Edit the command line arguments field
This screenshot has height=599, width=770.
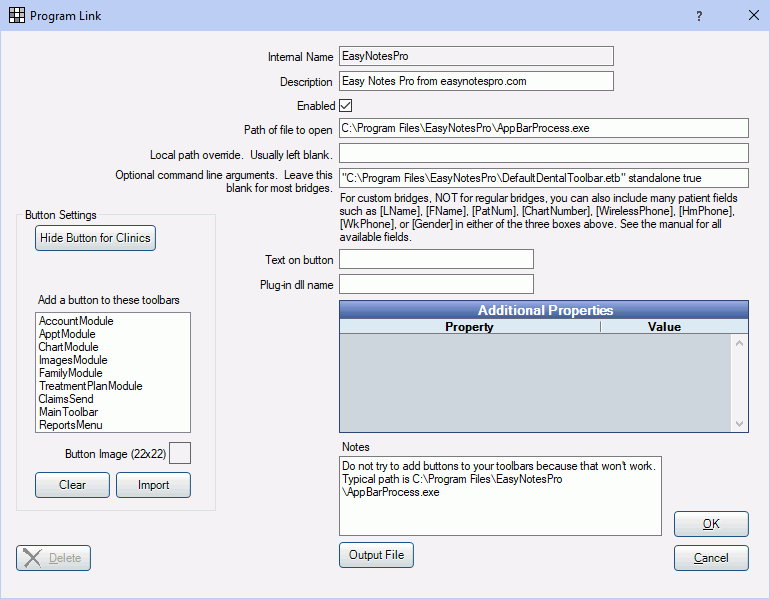pyautogui.click(x=544, y=178)
